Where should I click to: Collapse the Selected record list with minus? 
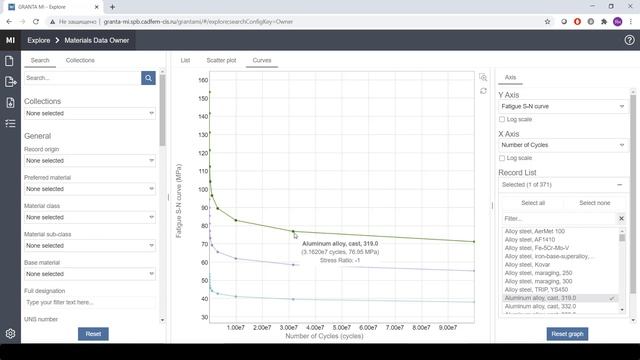point(620,185)
